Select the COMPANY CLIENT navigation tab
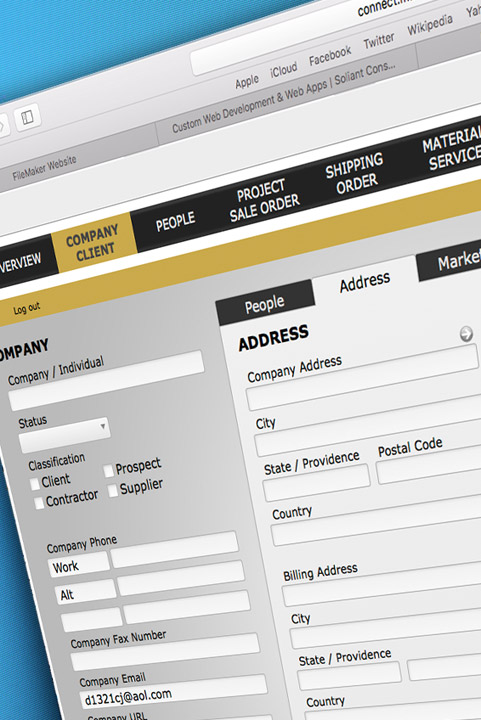Image resolution: width=481 pixels, height=720 pixels. pyautogui.click(x=94, y=242)
